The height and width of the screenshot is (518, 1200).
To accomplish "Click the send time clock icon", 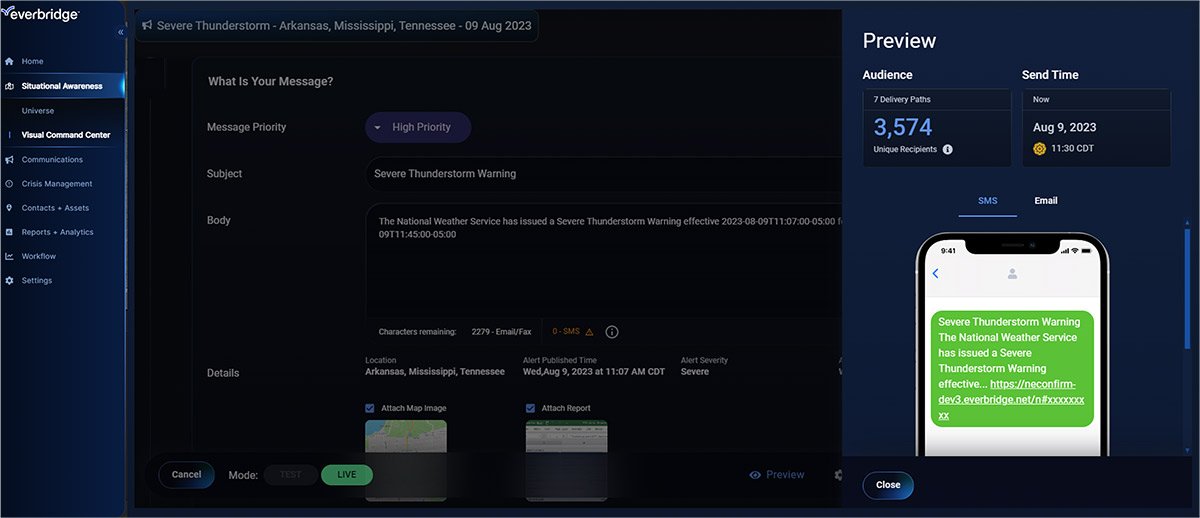I will pyautogui.click(x=1039, y=149).
